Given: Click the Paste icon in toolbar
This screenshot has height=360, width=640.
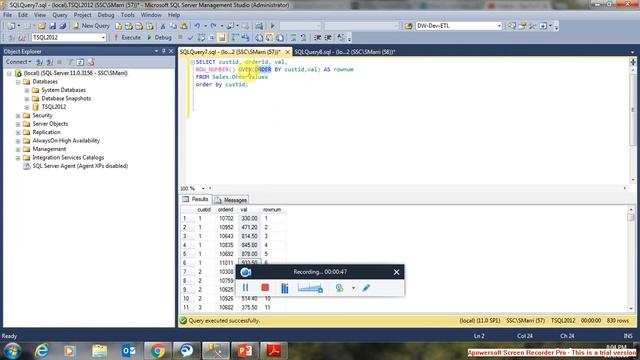Looking at the screenshot, I should click(x=184, y=26).
